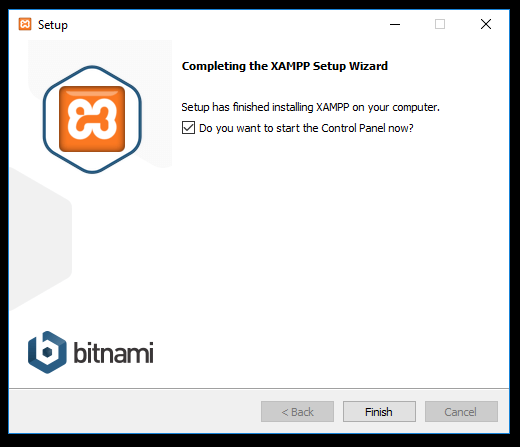This screenshot has height=447, width=520.
Task: Click the greyed-out Cancel button
Action: (x=461, y=412)
